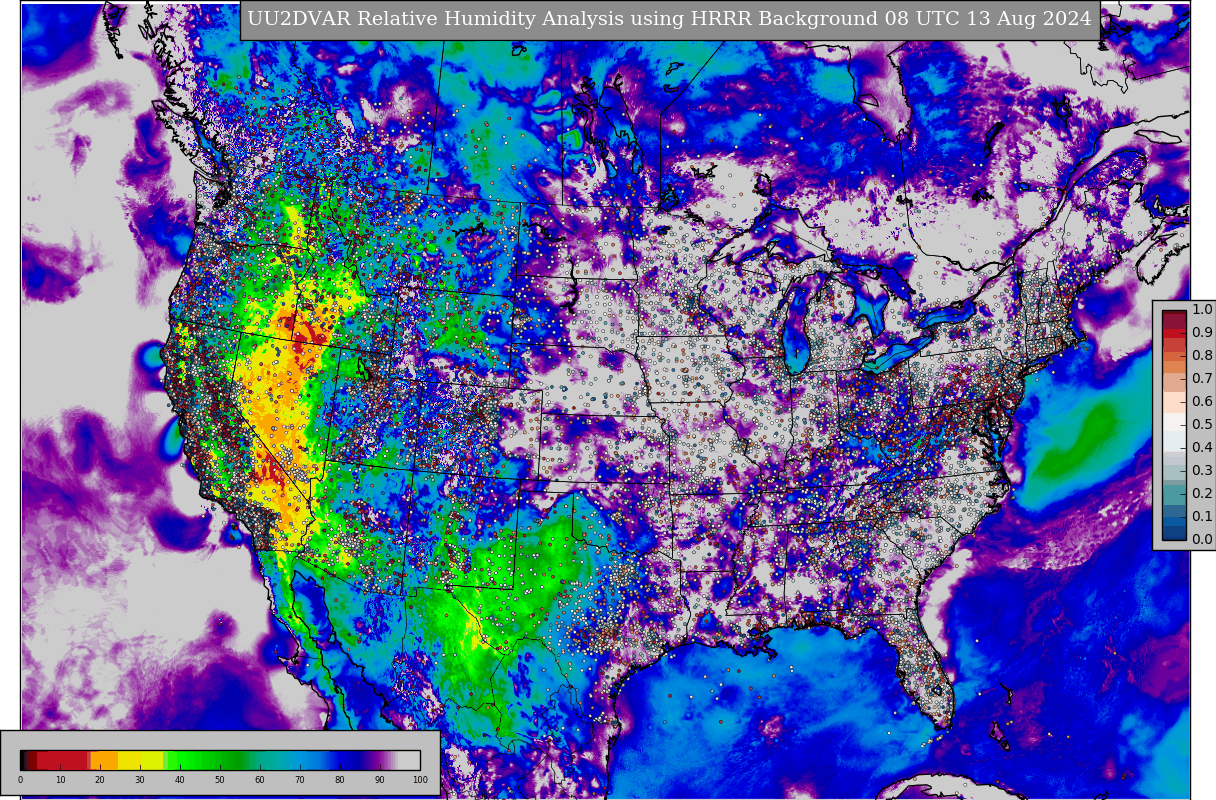1216x800 pixels.
Task: Click the '0.0' label on the right colorbar
Action: point(1202,539)
